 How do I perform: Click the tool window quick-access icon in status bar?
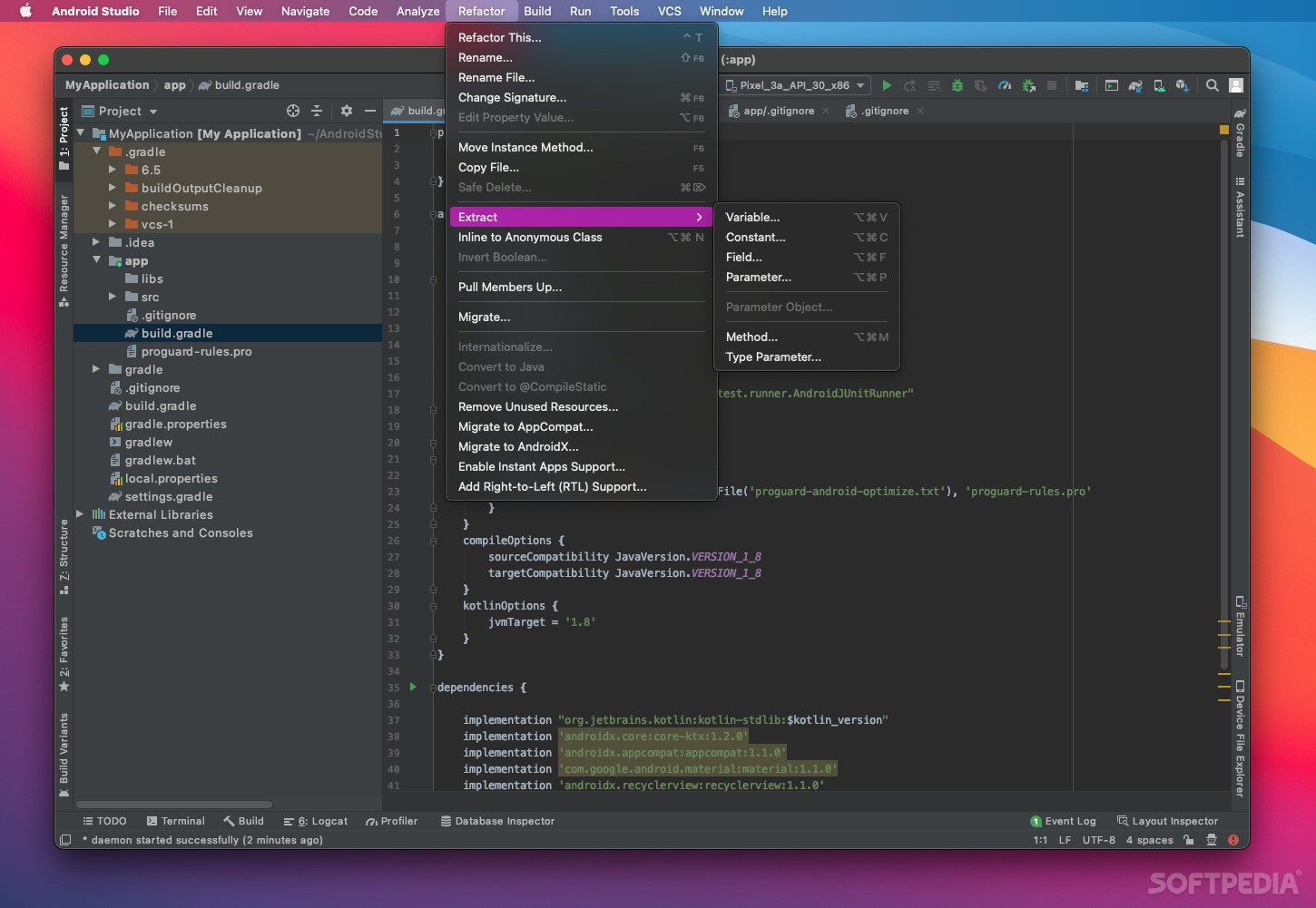[65, 840]
